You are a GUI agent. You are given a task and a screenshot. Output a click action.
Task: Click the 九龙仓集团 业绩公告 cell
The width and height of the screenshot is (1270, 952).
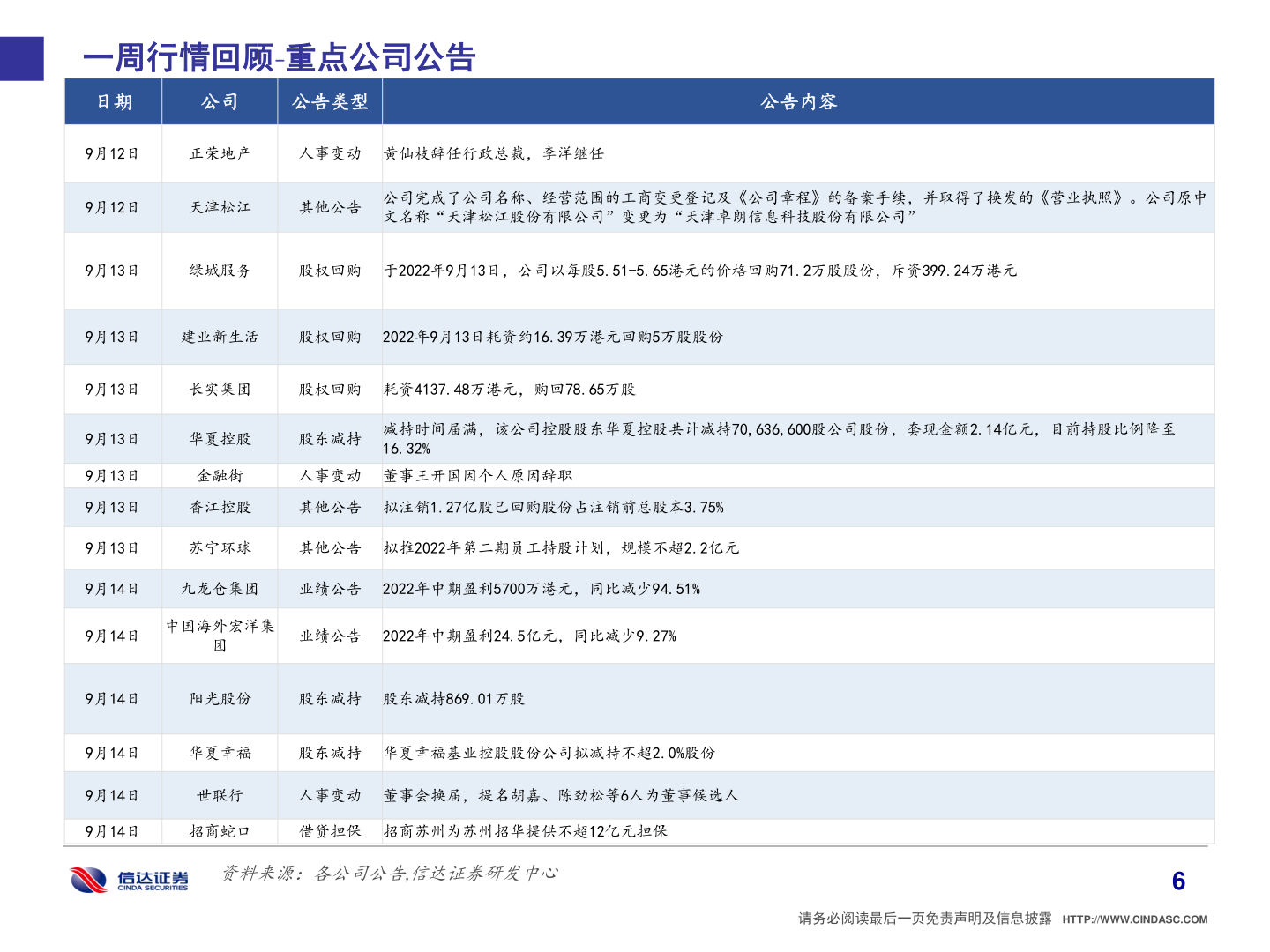330,588
